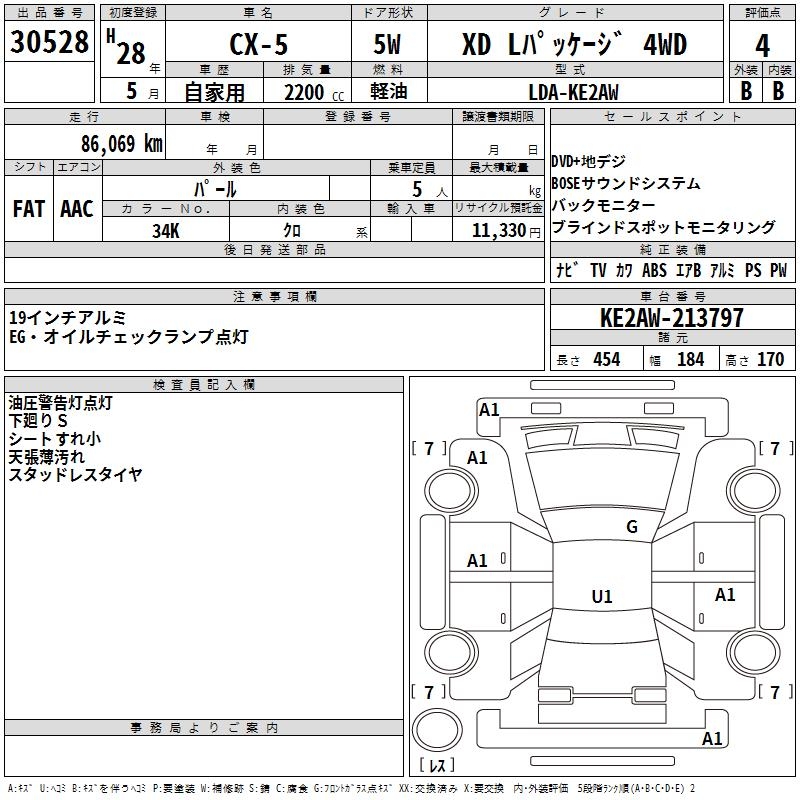This screenshot has height=800, width=800.
Task: Click ブラインドスポットモニタリング sales point
Action: (x=663, y=227)
